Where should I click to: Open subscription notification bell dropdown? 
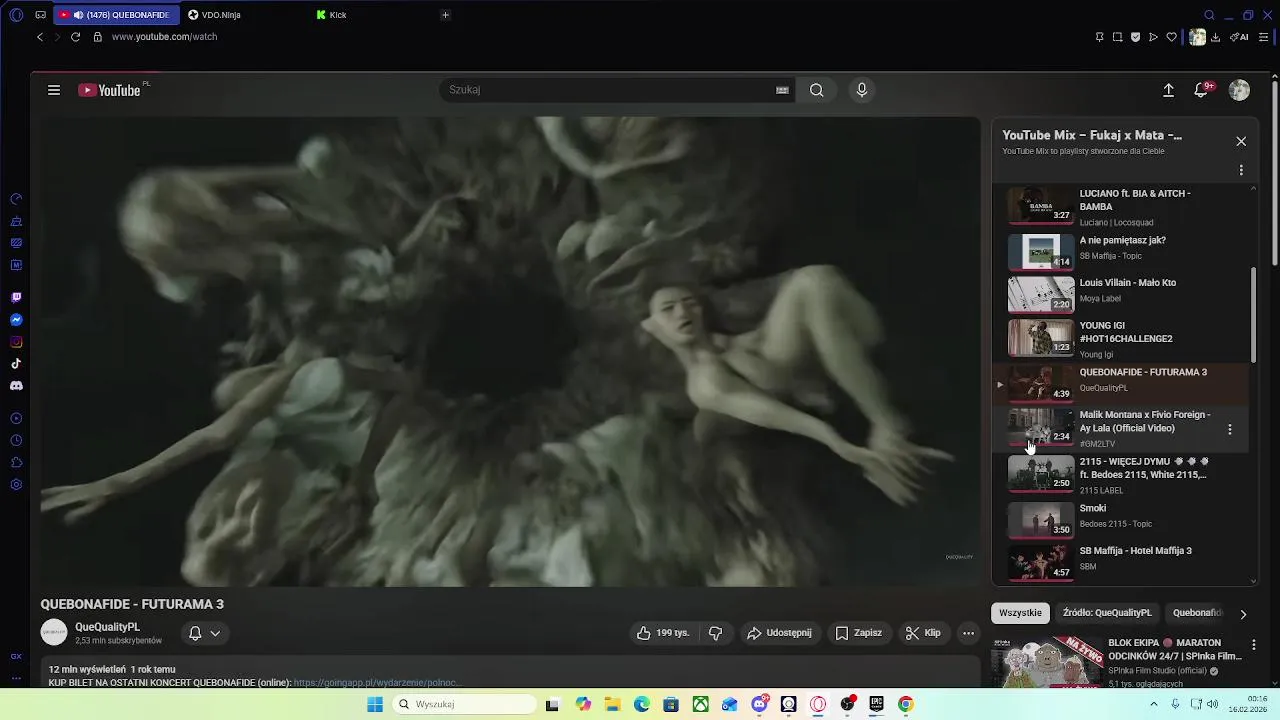[204, 633]
